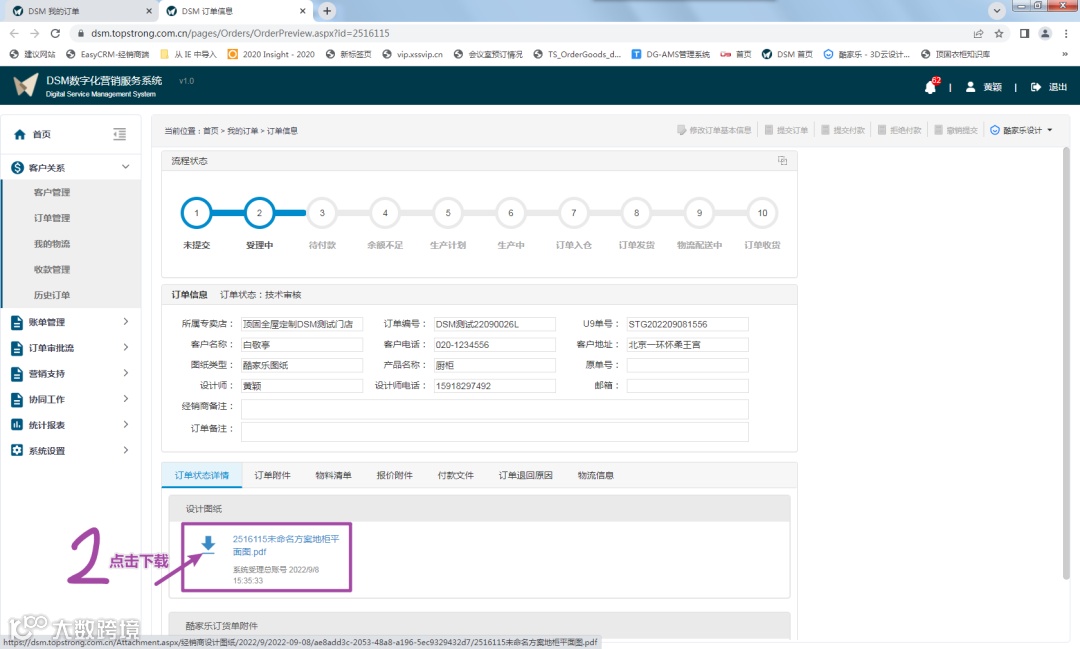Show more bookmarks with the double chevron

[1064, 54]
